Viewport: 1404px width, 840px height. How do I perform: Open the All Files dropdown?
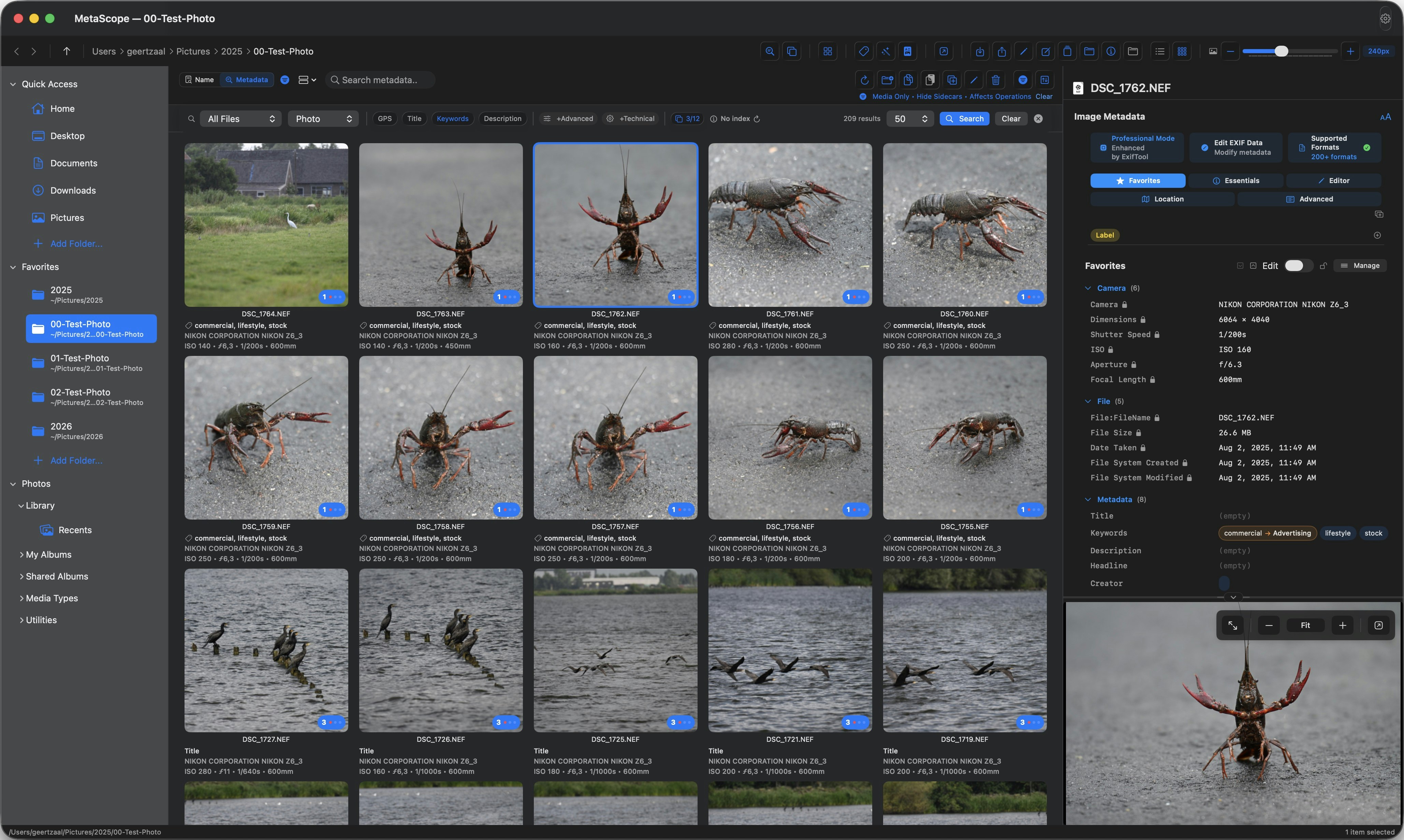(241, 119)
